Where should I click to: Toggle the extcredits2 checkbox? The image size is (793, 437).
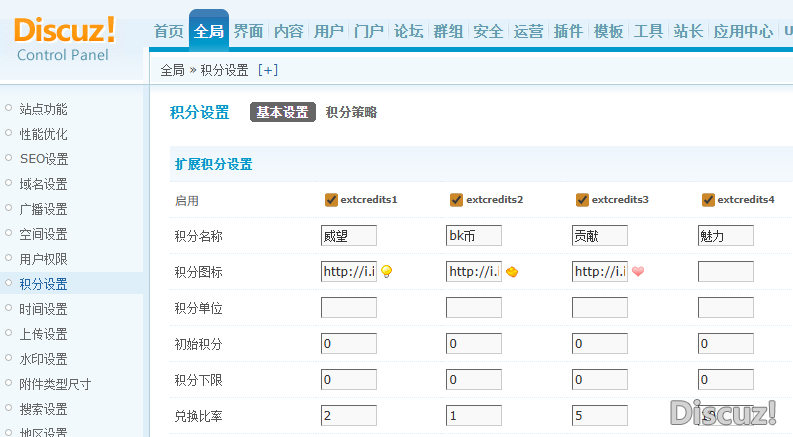(x=456, y=199)
